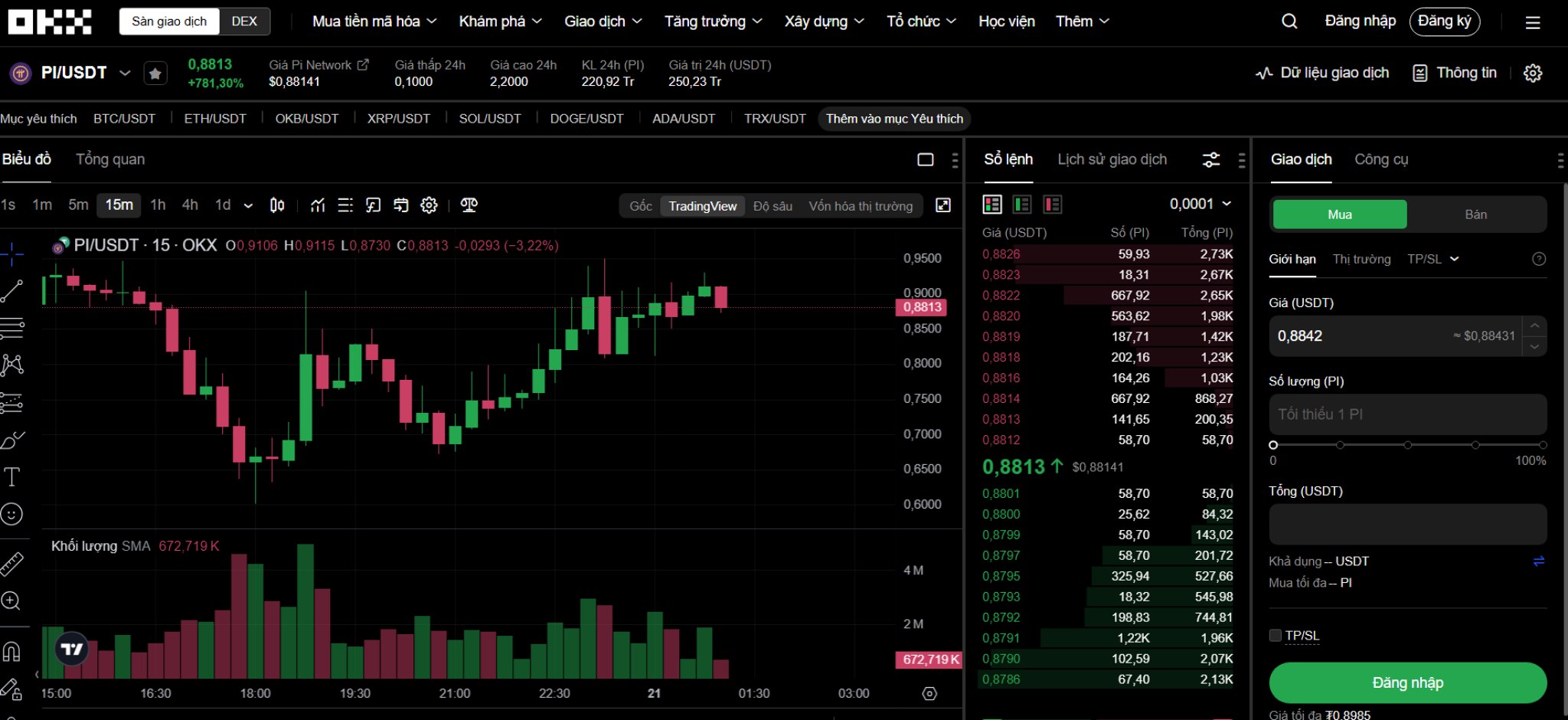1568x720 pixels.
Task: Select 1h chart timeframe
Action: click(x=158, y=205)
